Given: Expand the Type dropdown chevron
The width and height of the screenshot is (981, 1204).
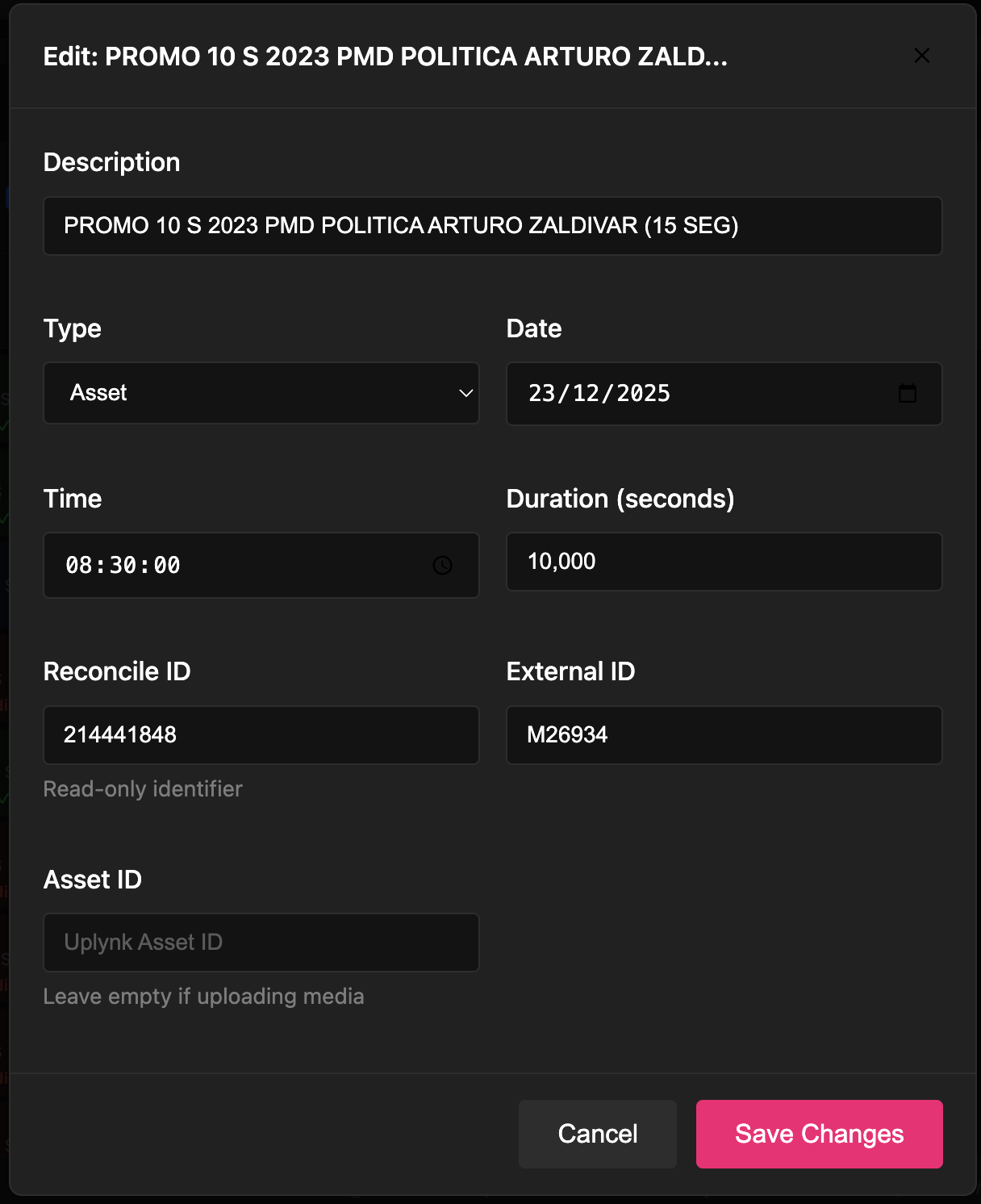Looking at the screenshot, I should pyautogui.click(x=466, y=393).
